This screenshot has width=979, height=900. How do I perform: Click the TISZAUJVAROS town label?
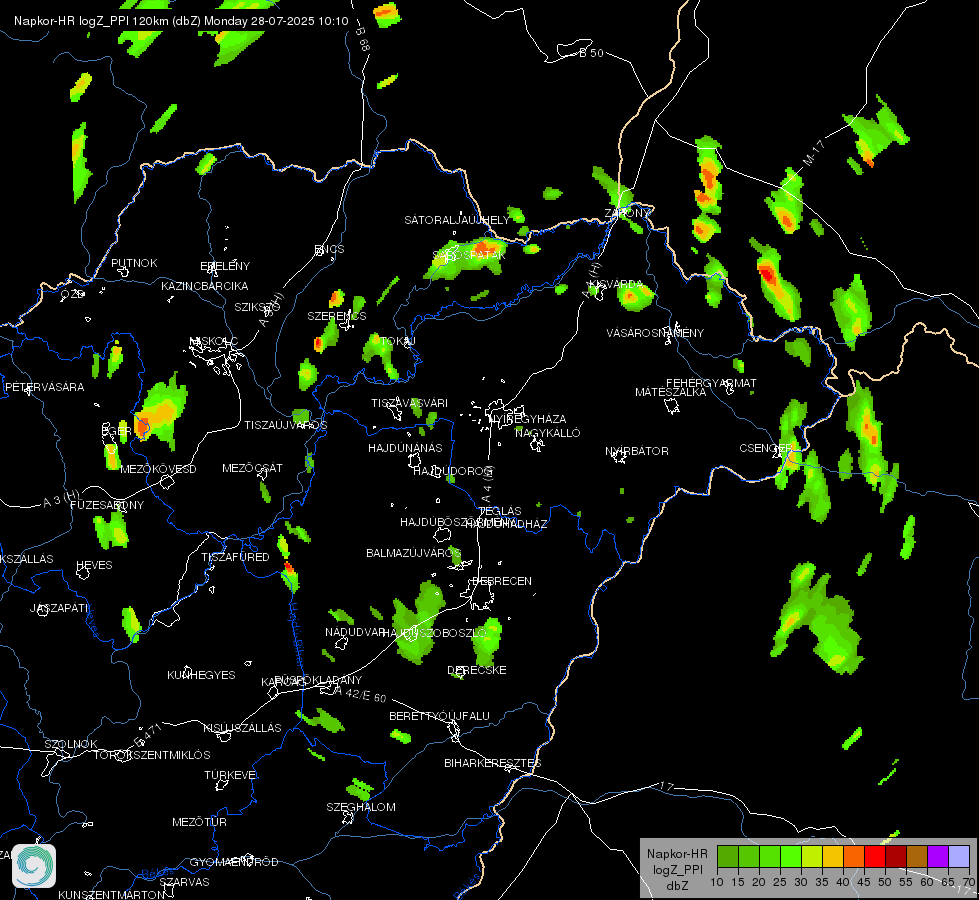pos(285,425)
